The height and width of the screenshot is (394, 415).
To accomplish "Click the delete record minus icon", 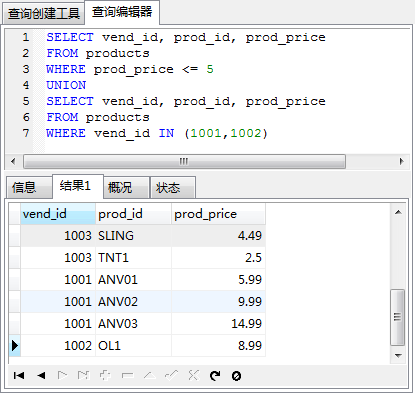I will (x=128, y=376).
